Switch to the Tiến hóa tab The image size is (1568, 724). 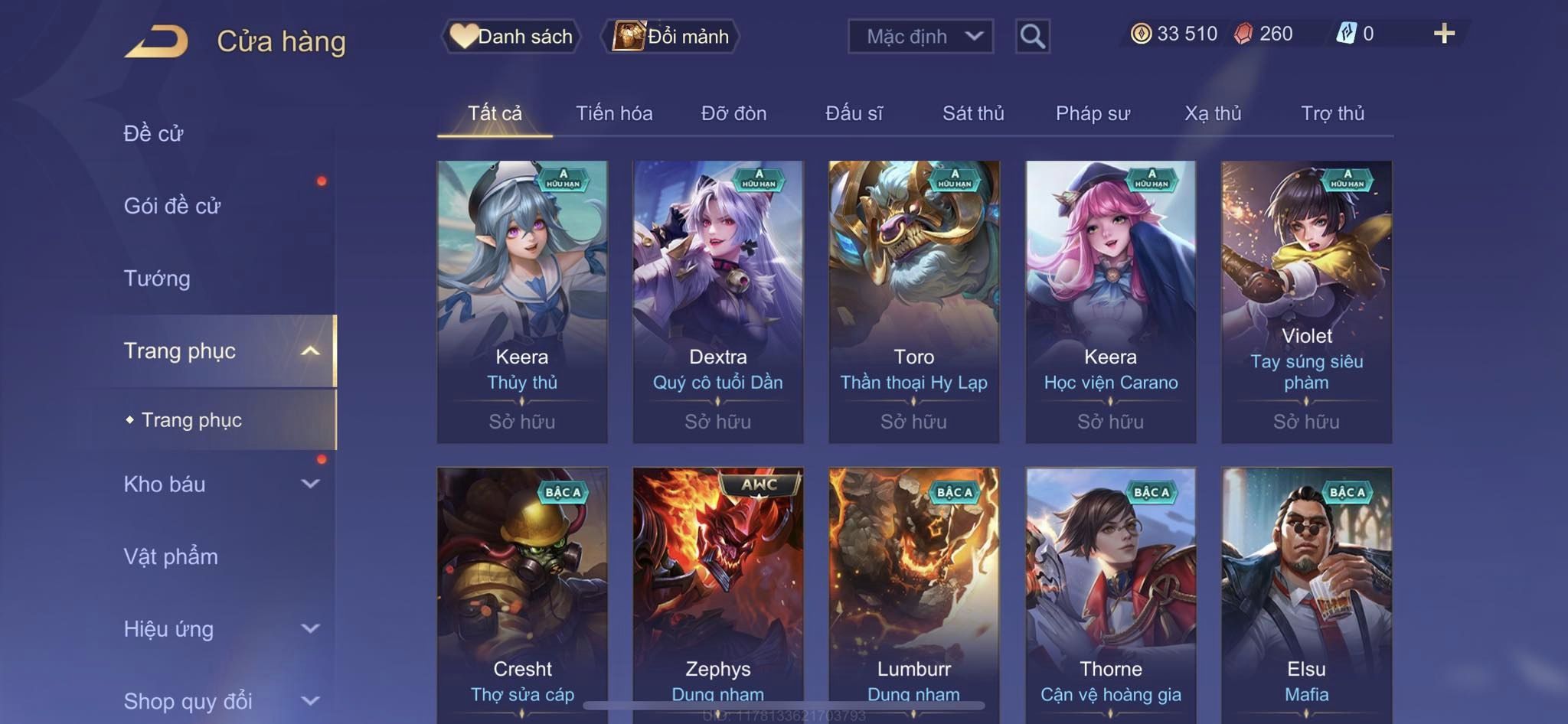[614, 113]
